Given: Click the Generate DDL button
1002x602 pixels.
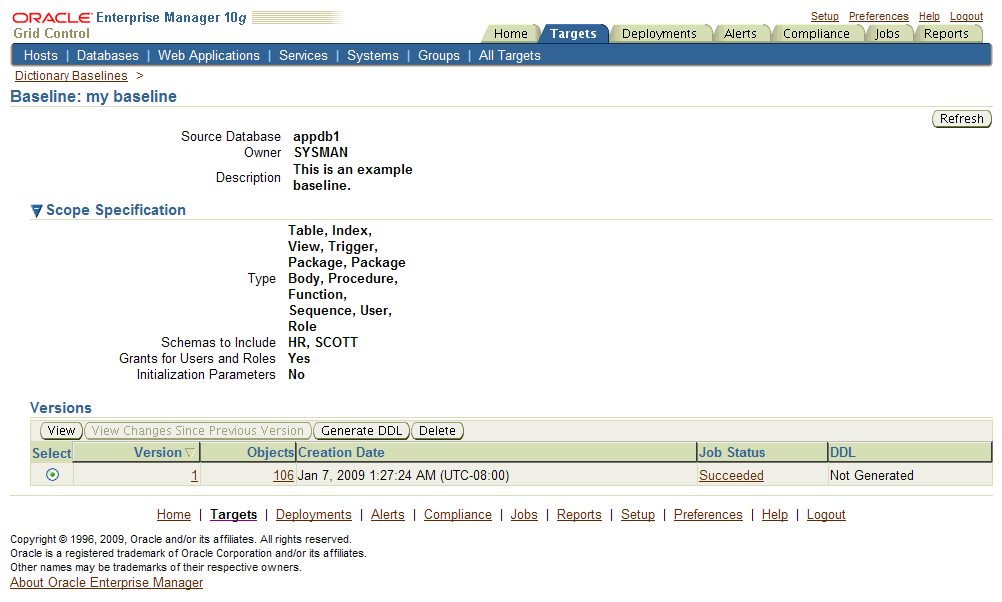Looking at the screenshot, I should click(361, 431).
